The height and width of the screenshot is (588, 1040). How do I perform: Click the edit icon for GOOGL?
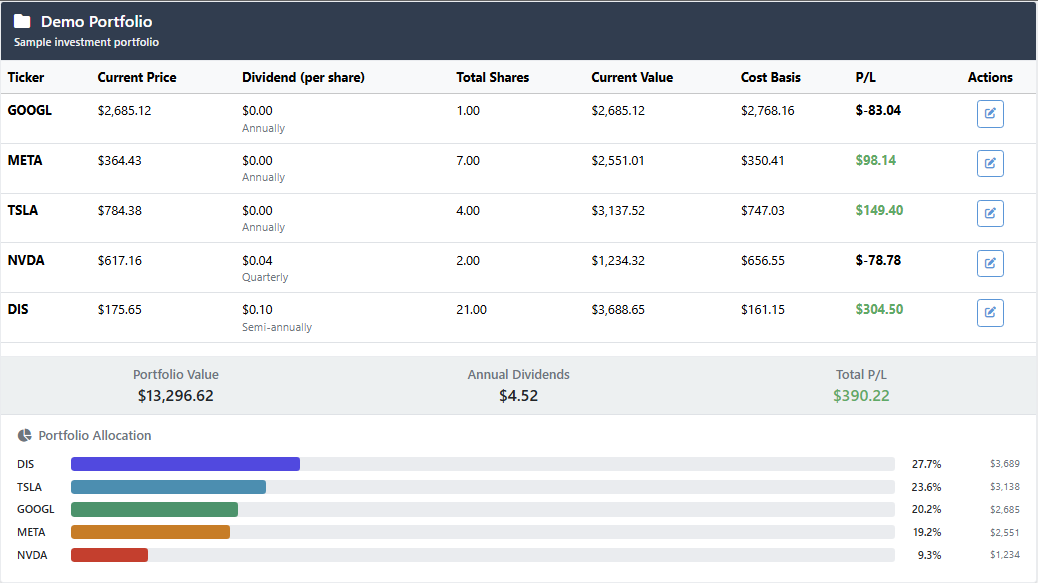click(x=990, y=113)
